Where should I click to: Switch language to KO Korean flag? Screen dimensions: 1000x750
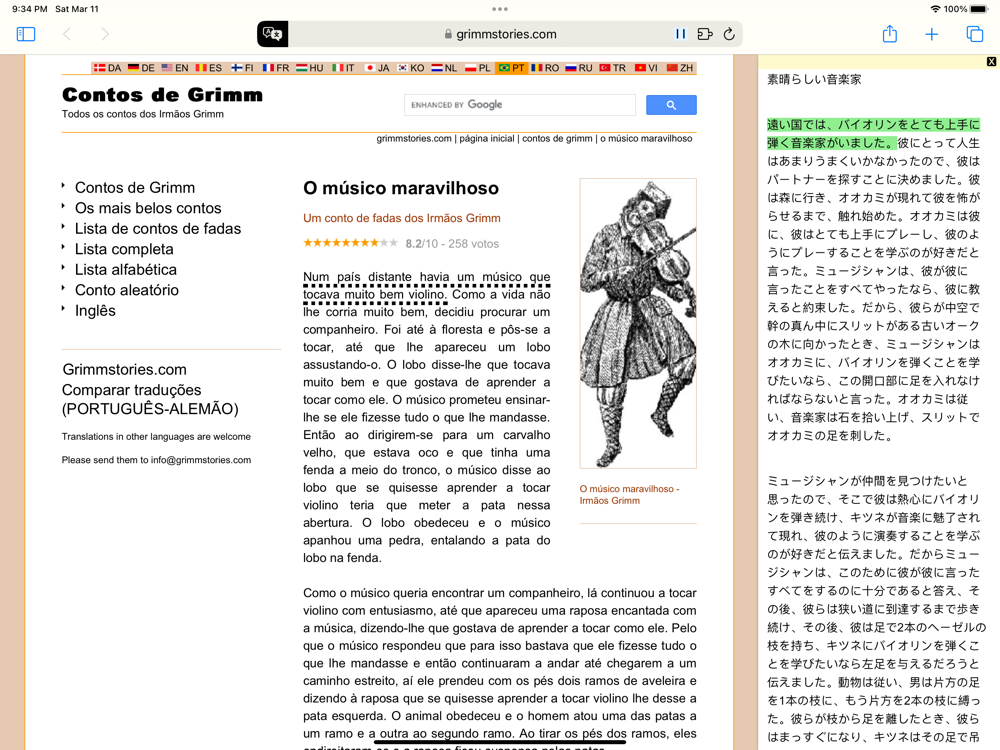pyautogui.click(x=411, y=68)
